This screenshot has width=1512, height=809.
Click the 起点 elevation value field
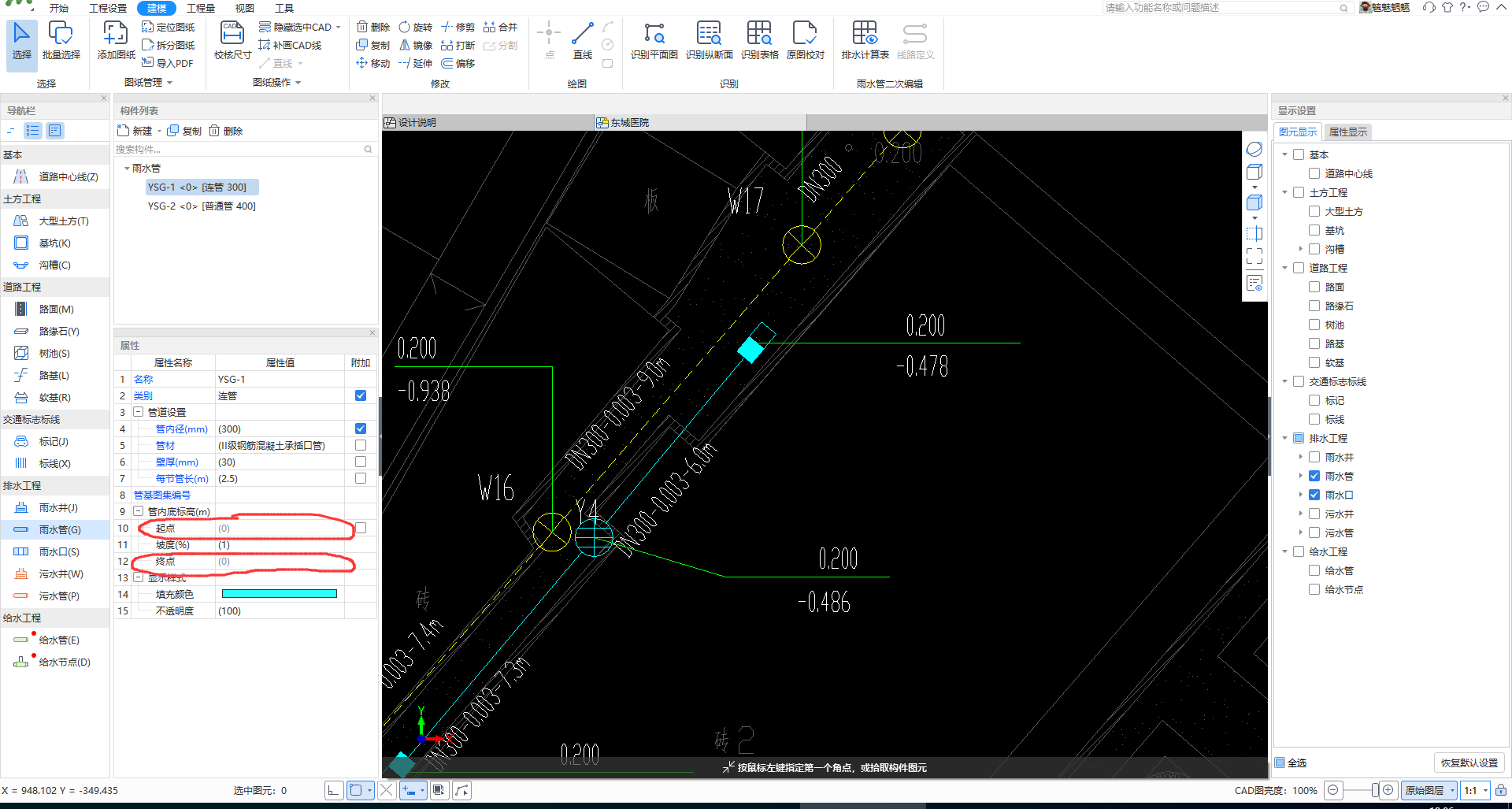pos(280,528)
